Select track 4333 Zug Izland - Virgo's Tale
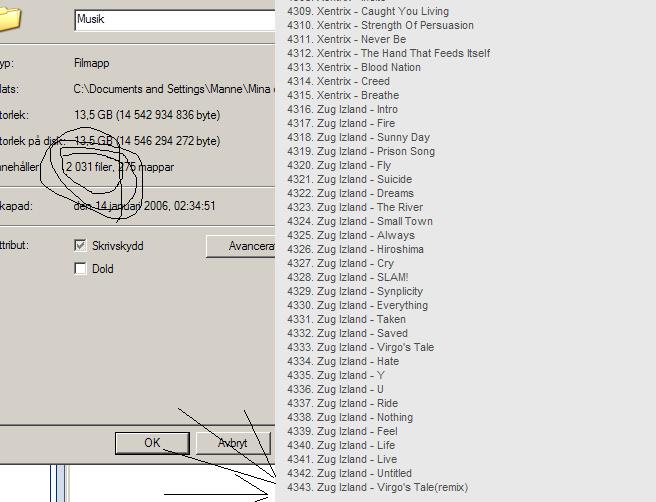The width and height of the screenshot is (656, 502). 361,347
